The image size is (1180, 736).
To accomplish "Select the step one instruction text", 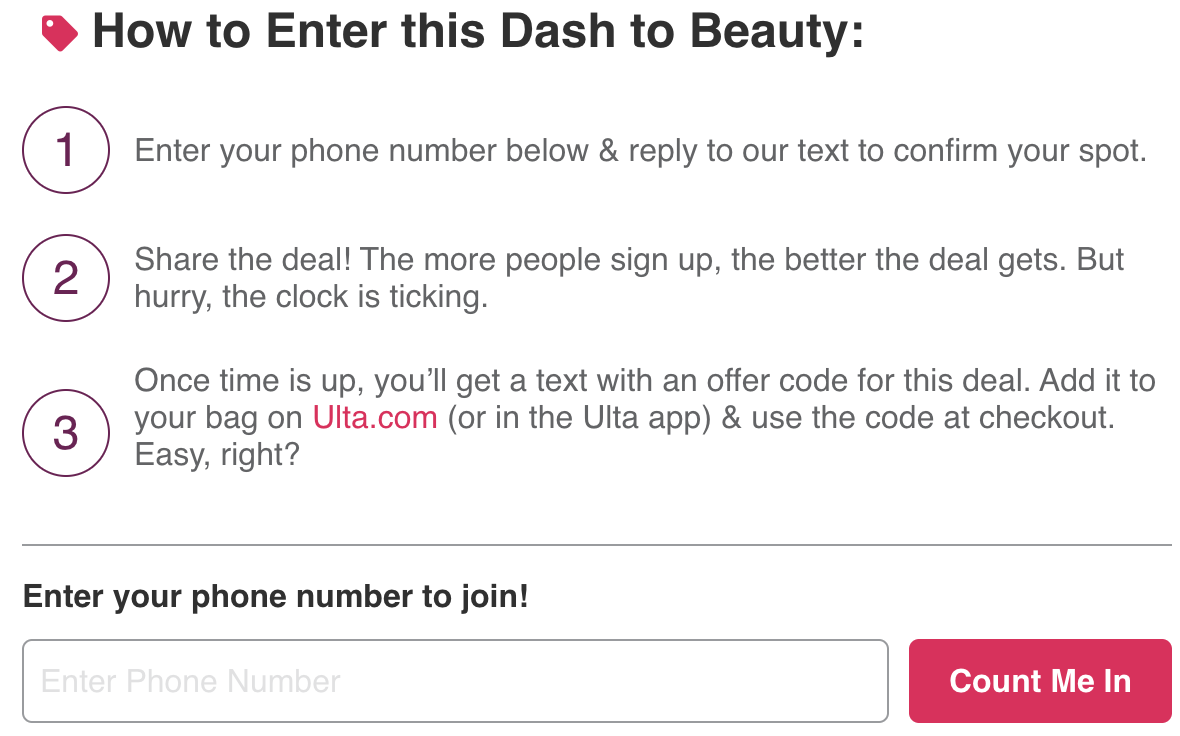I will 640,151.
